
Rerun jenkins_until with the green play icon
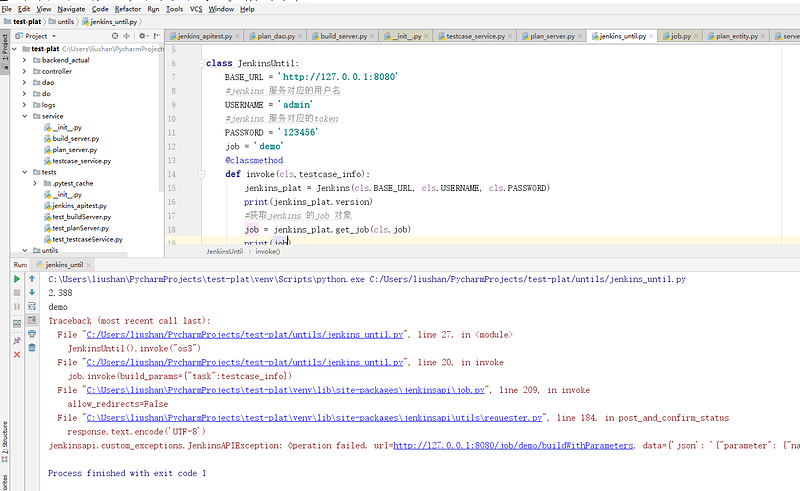[17, 279]
